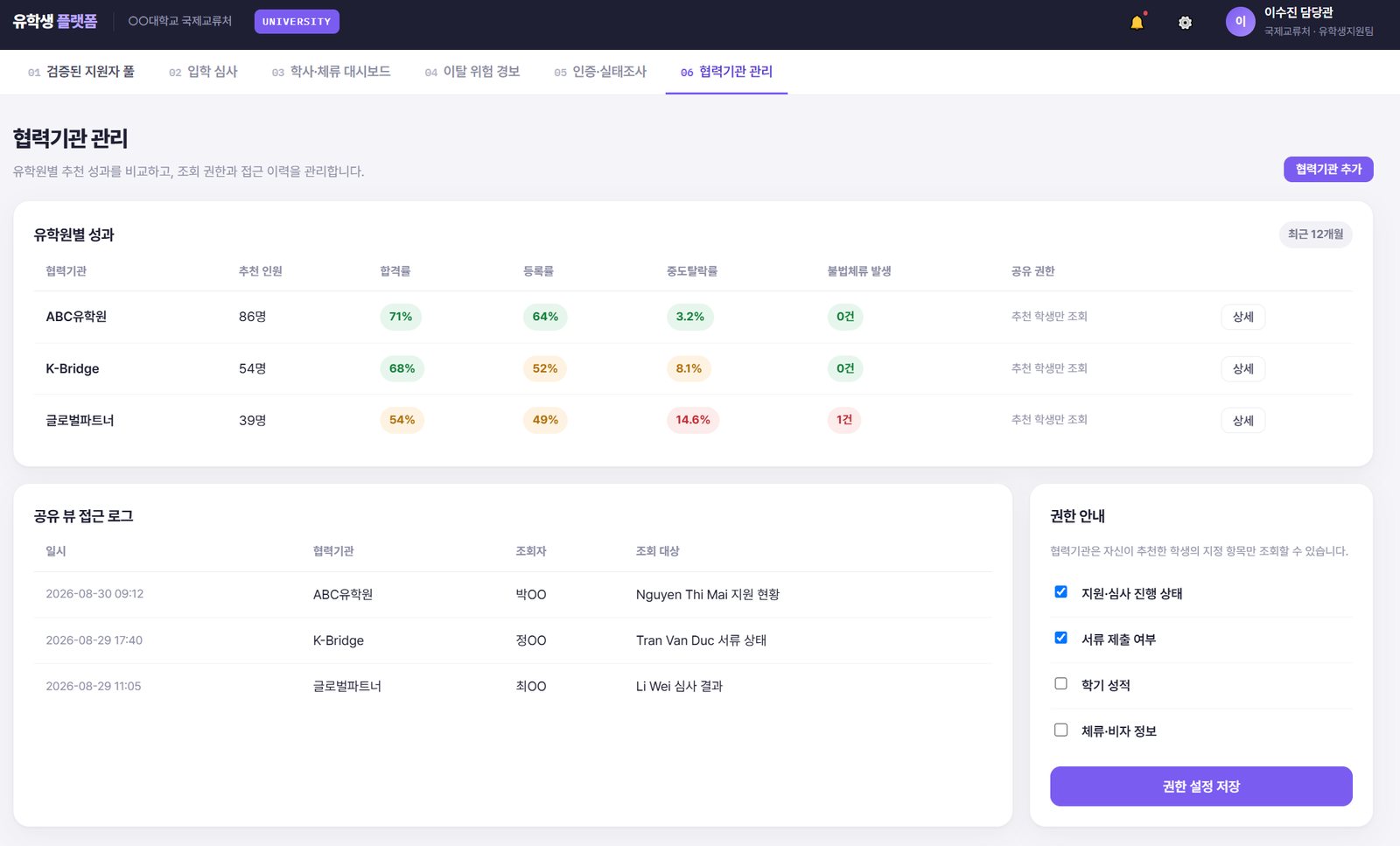Open 상세 for K-Bridge
Viewport: 1400px width, 846px height.
tap(1242, 368)
